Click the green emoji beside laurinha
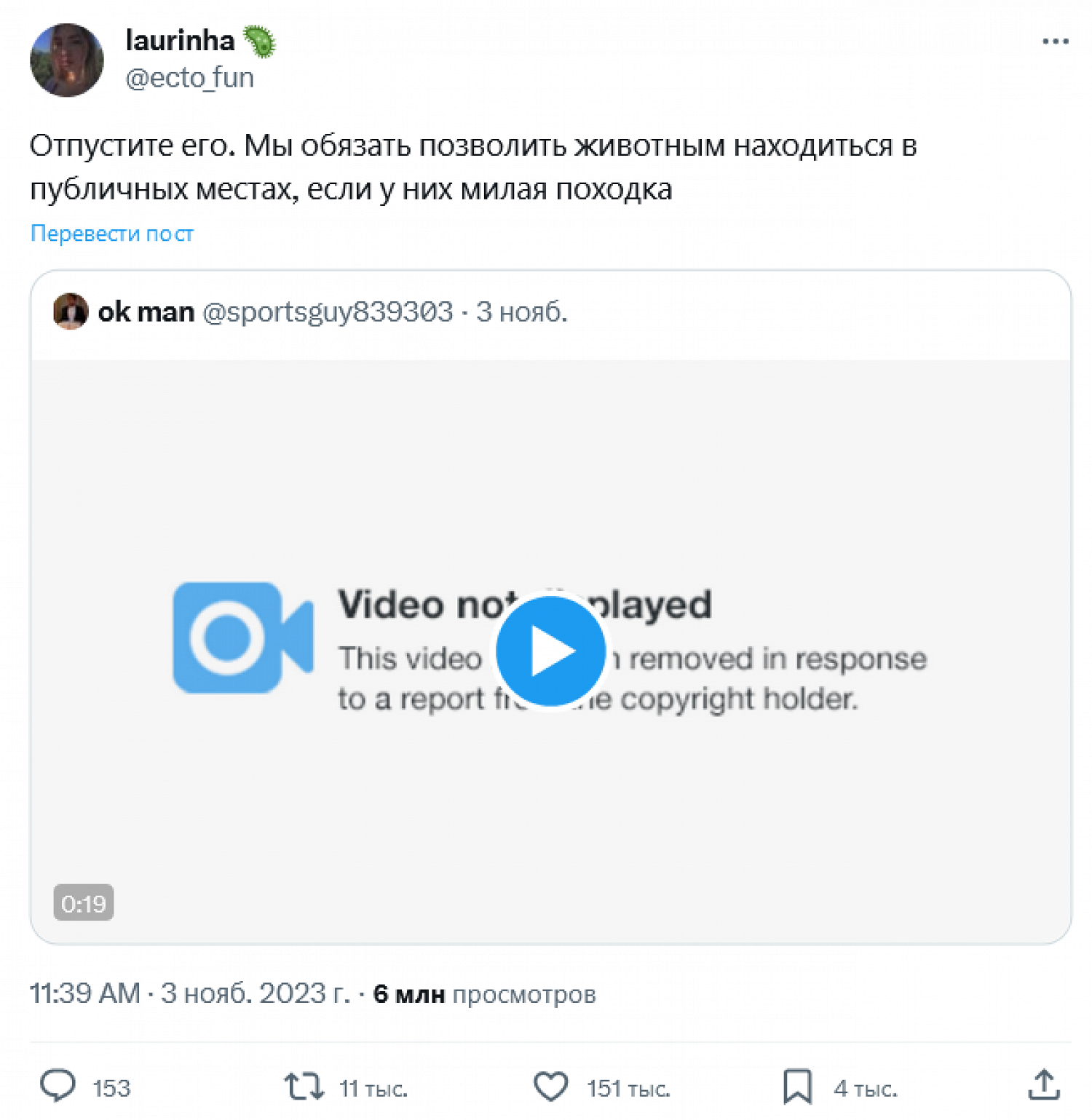1092x1120 pixels. [x=259, y=41]
